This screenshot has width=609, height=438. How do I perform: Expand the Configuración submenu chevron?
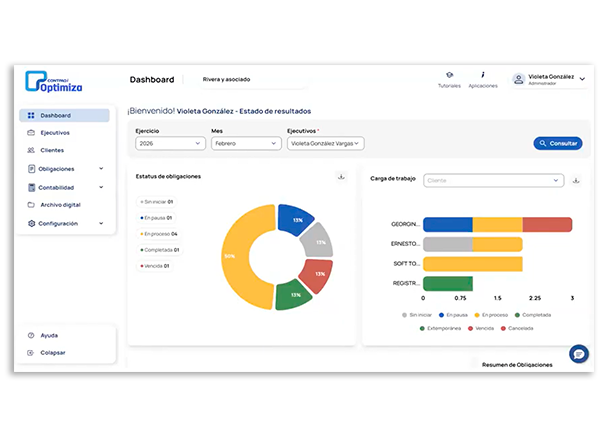click(101, 223)
